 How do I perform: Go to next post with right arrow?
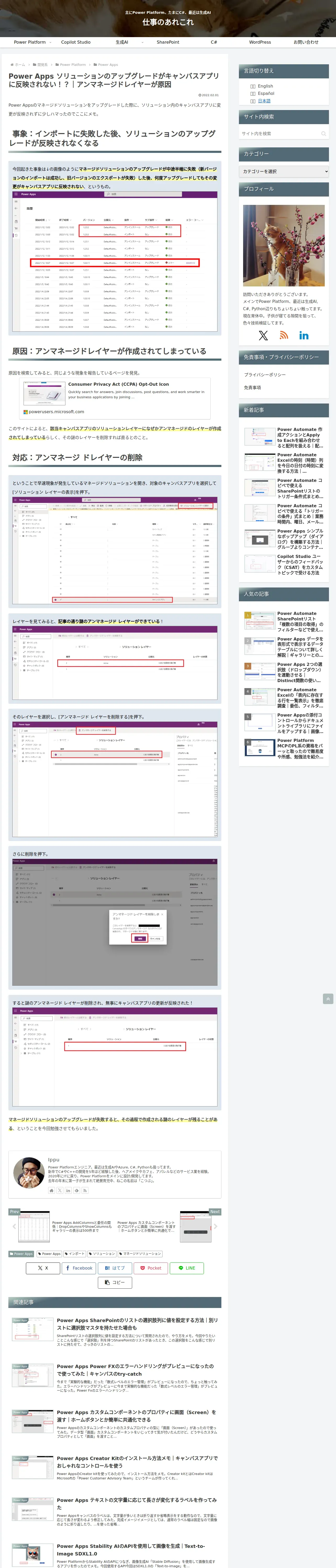tap(215, 1226)
